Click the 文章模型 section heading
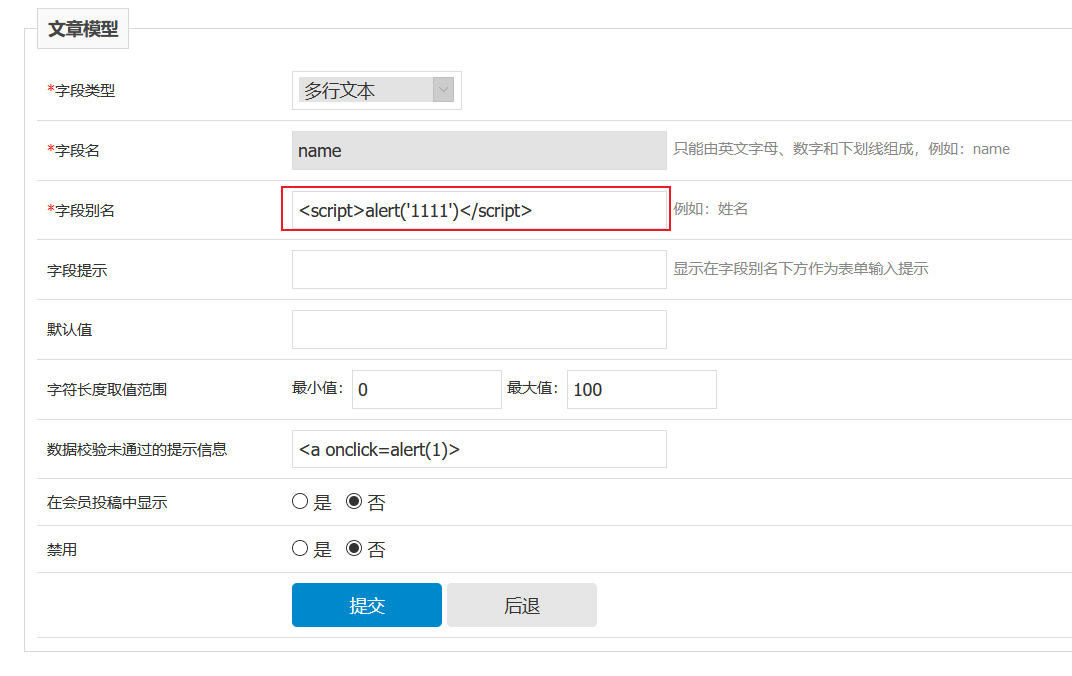Viewport: 1072px width, 676px height. pos(83,29)
